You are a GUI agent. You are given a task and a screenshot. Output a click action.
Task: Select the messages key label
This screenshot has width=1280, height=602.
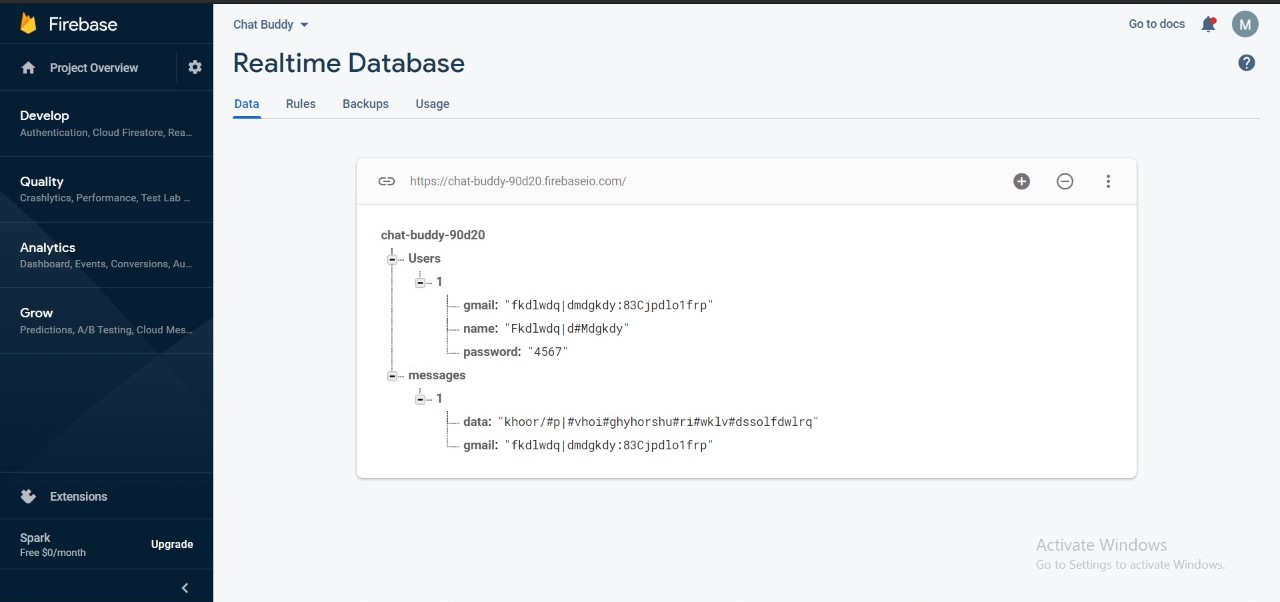tap(437, 375)
